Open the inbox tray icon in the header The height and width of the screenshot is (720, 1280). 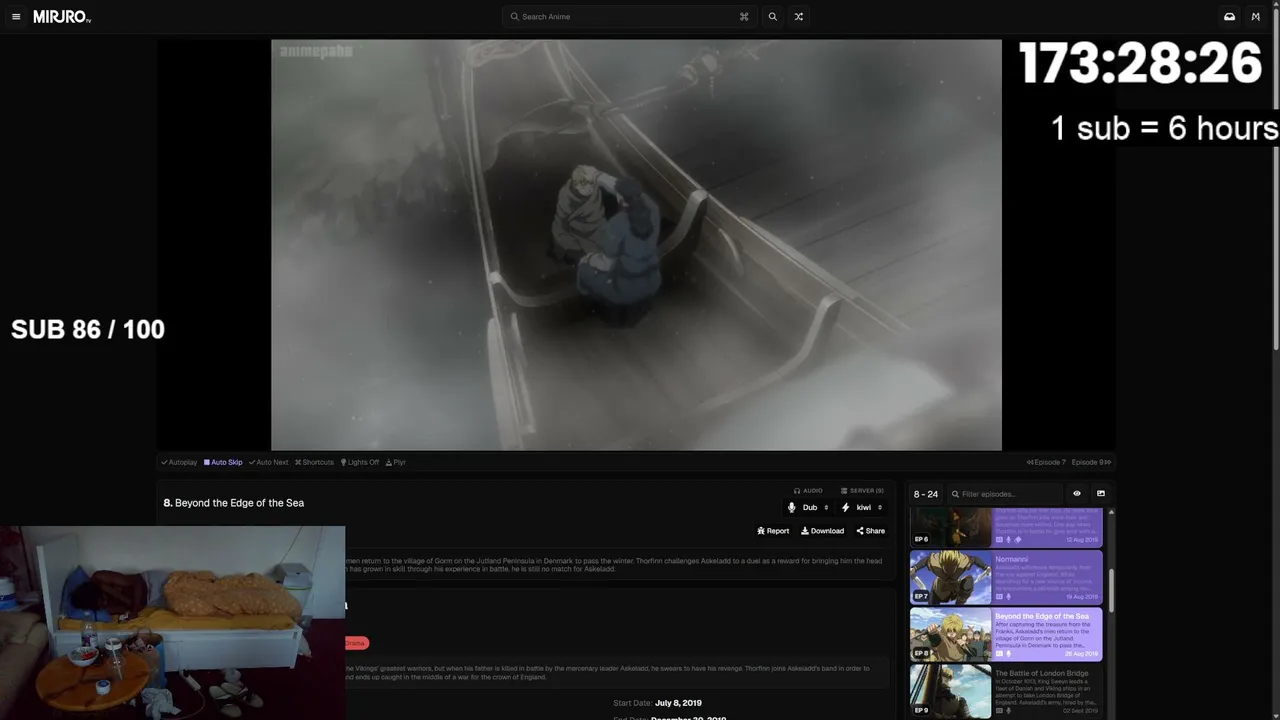1229,17
